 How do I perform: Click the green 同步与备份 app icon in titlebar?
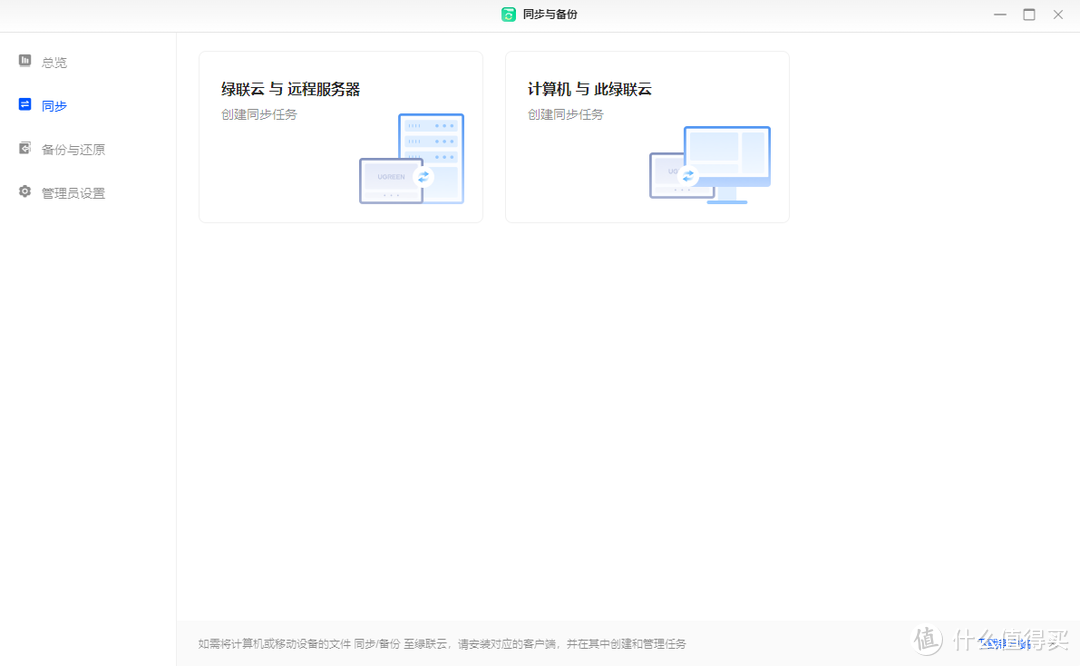[508, 14]
